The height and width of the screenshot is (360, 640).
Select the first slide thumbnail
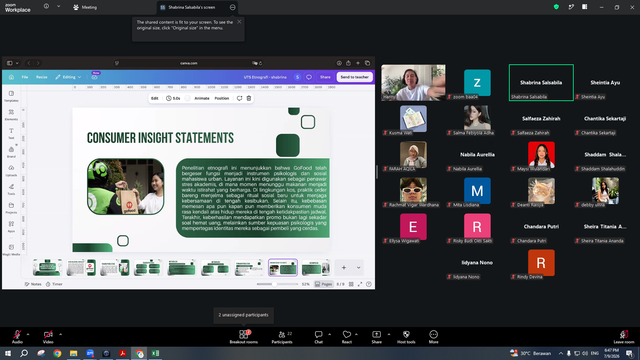point(48,268)
